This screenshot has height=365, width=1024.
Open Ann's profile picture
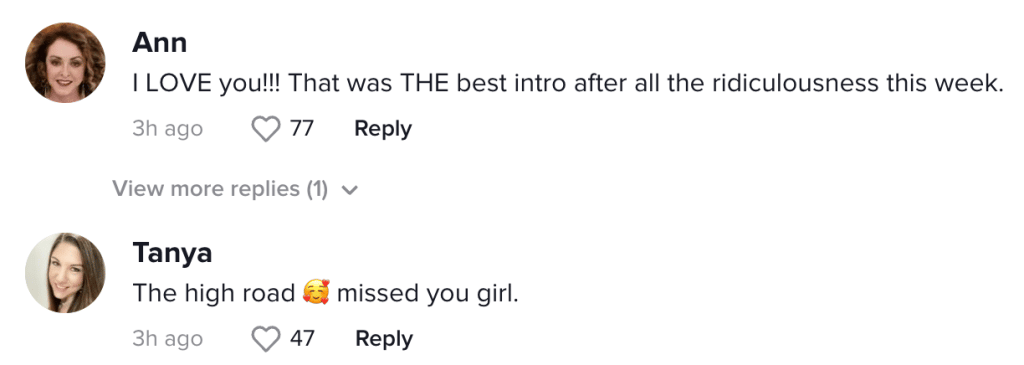point(65,63)
